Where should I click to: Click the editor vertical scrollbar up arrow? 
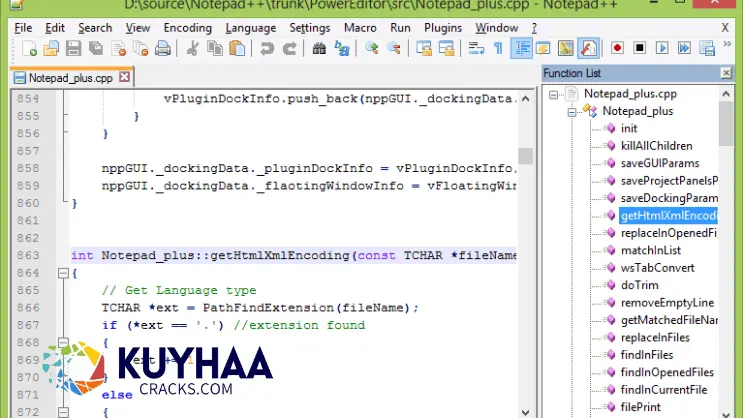pyautogui.click(x=526, y=99)
